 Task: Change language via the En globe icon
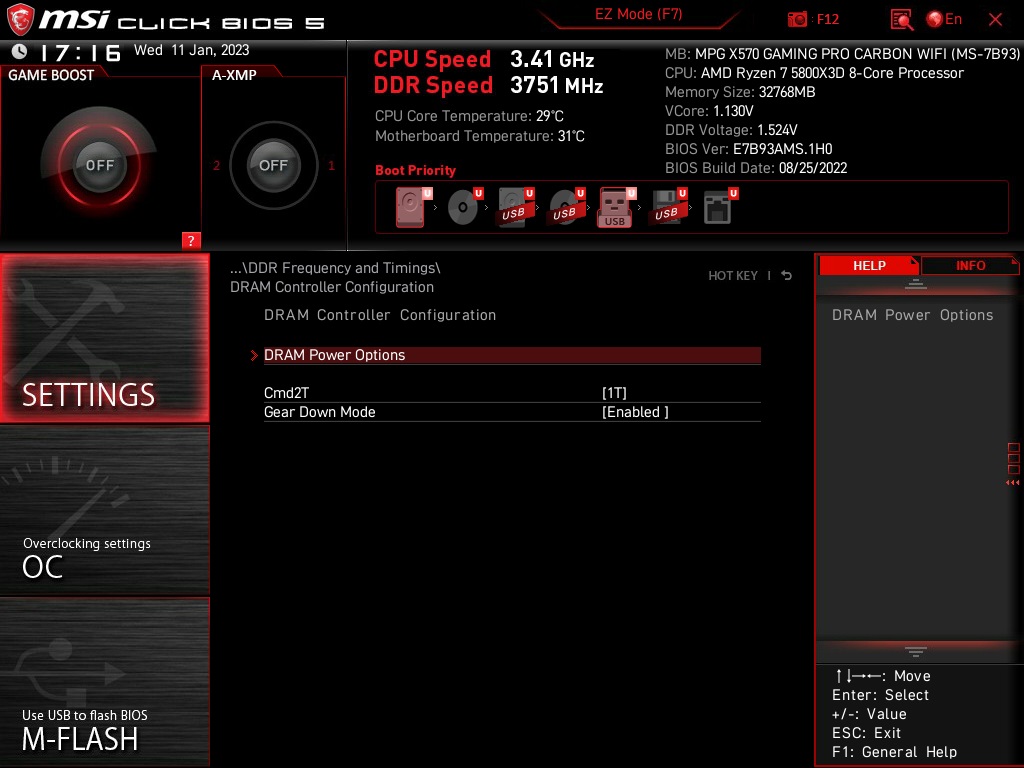[944, 20]
